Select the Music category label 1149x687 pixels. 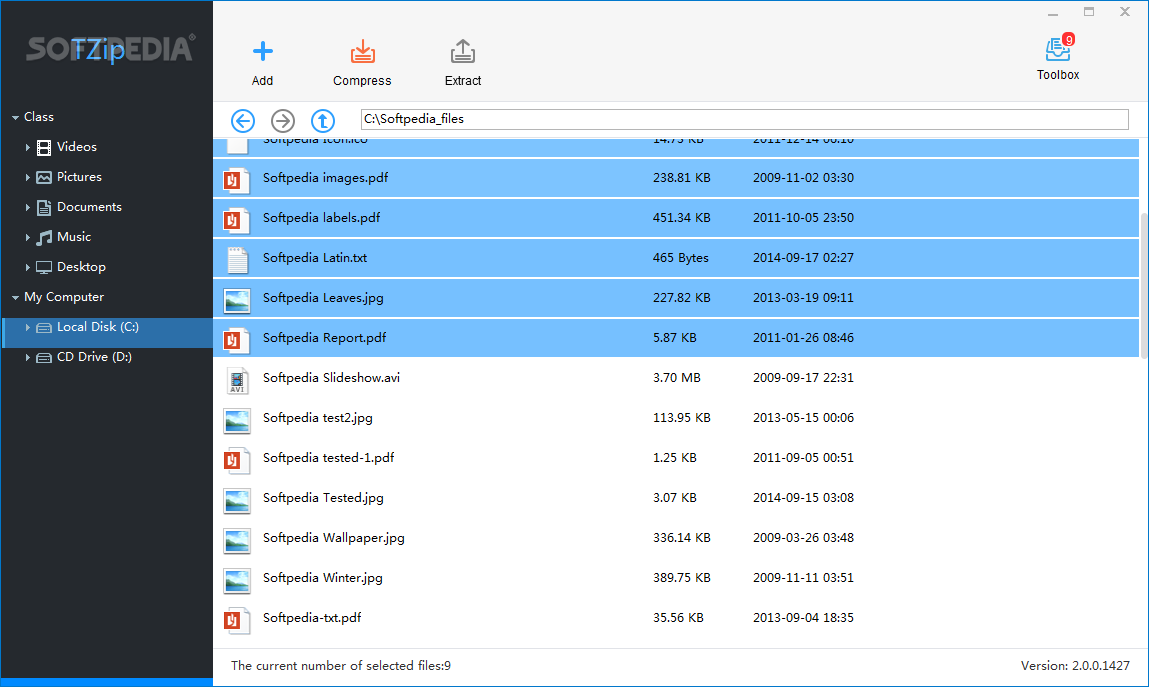pos(74,237)
